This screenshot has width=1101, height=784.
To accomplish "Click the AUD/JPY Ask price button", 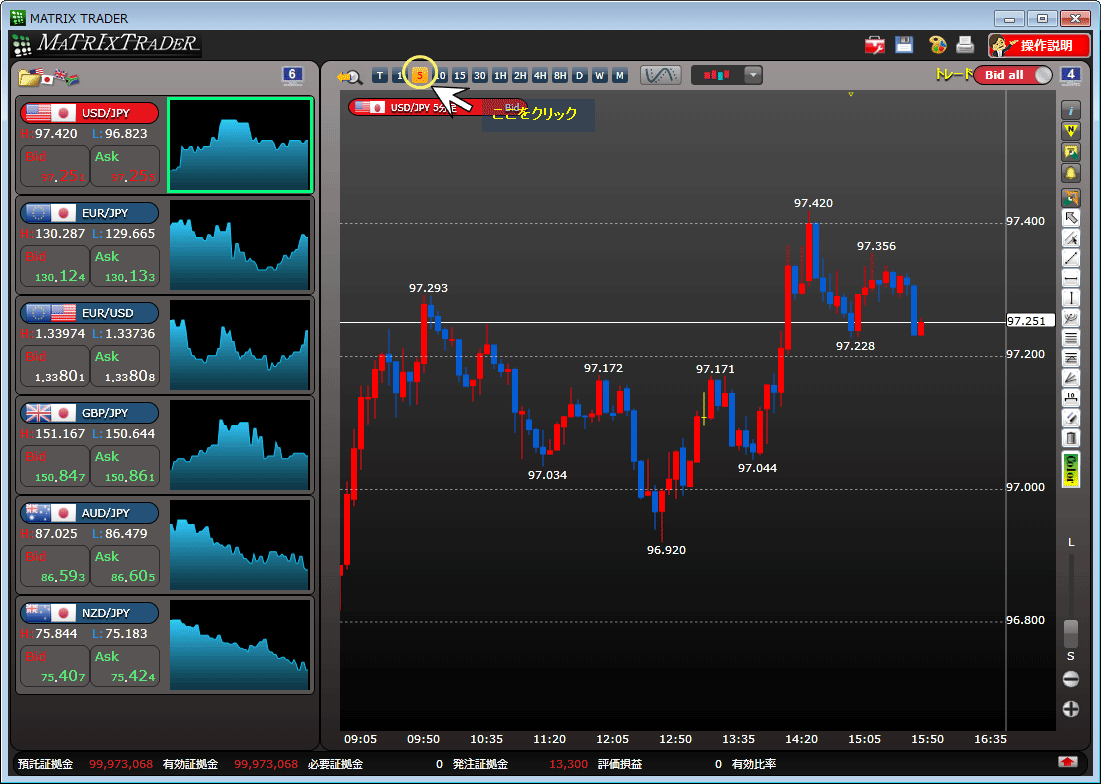I will coord(125,566).
